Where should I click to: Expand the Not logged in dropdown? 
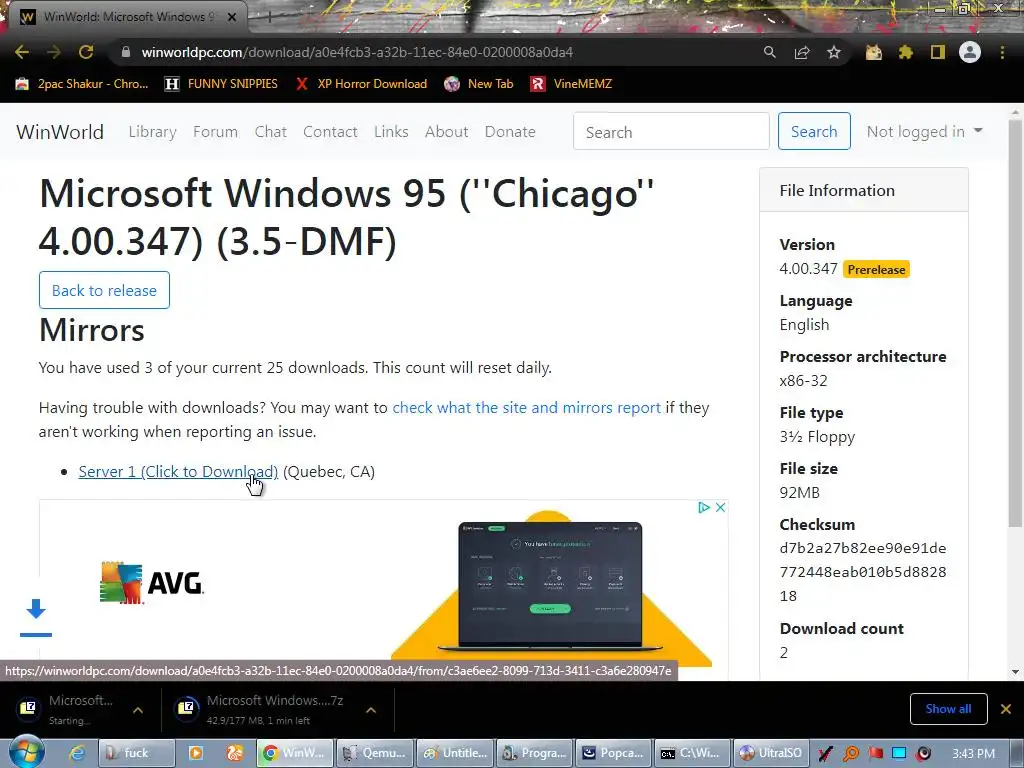(x=924, y=132)
